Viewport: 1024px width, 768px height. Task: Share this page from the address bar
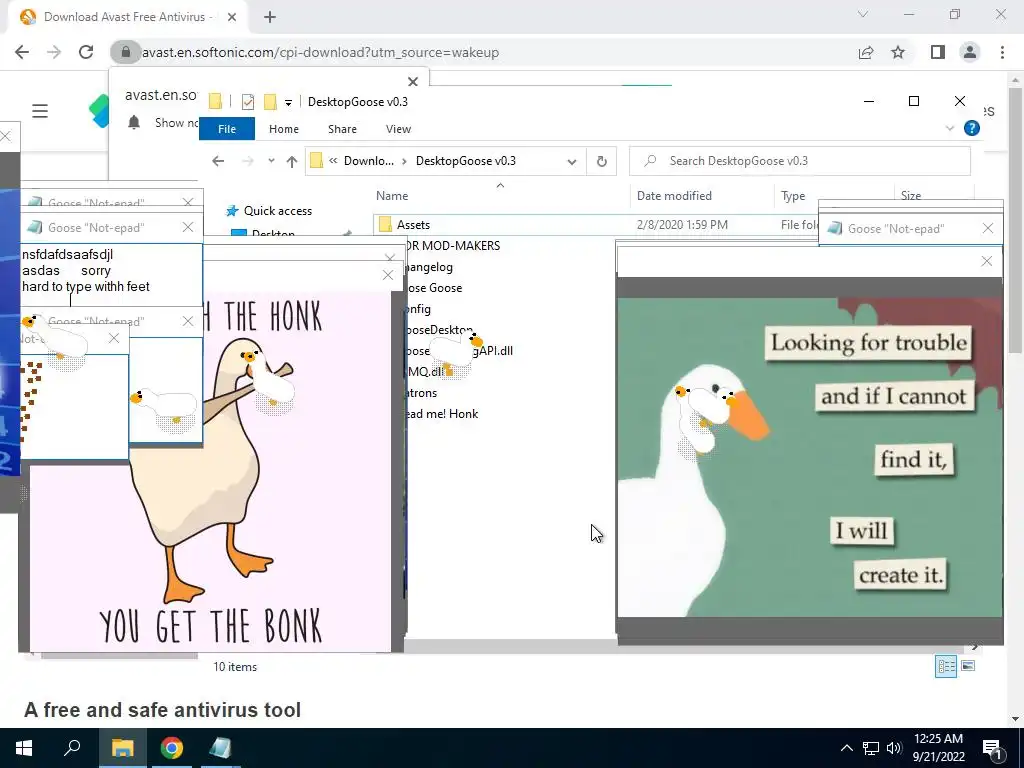pyautogui.click(x=866, y=52)
